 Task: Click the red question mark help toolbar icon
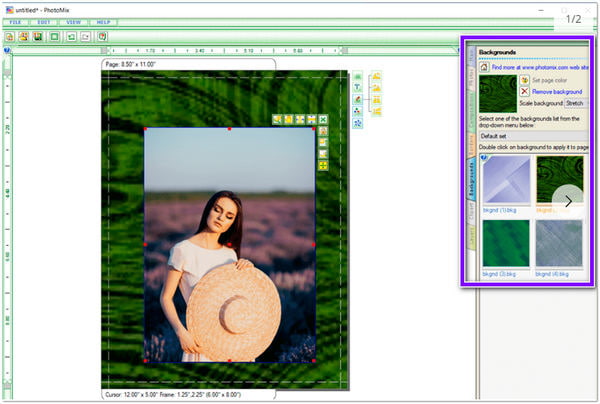pyautogui.click(x=102, y=37)
